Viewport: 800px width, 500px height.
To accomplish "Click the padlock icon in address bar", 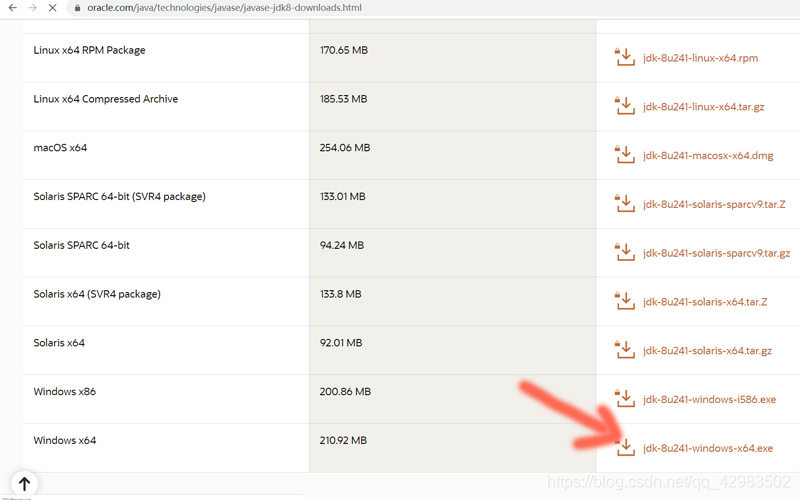I will click(x=77, y=8).
